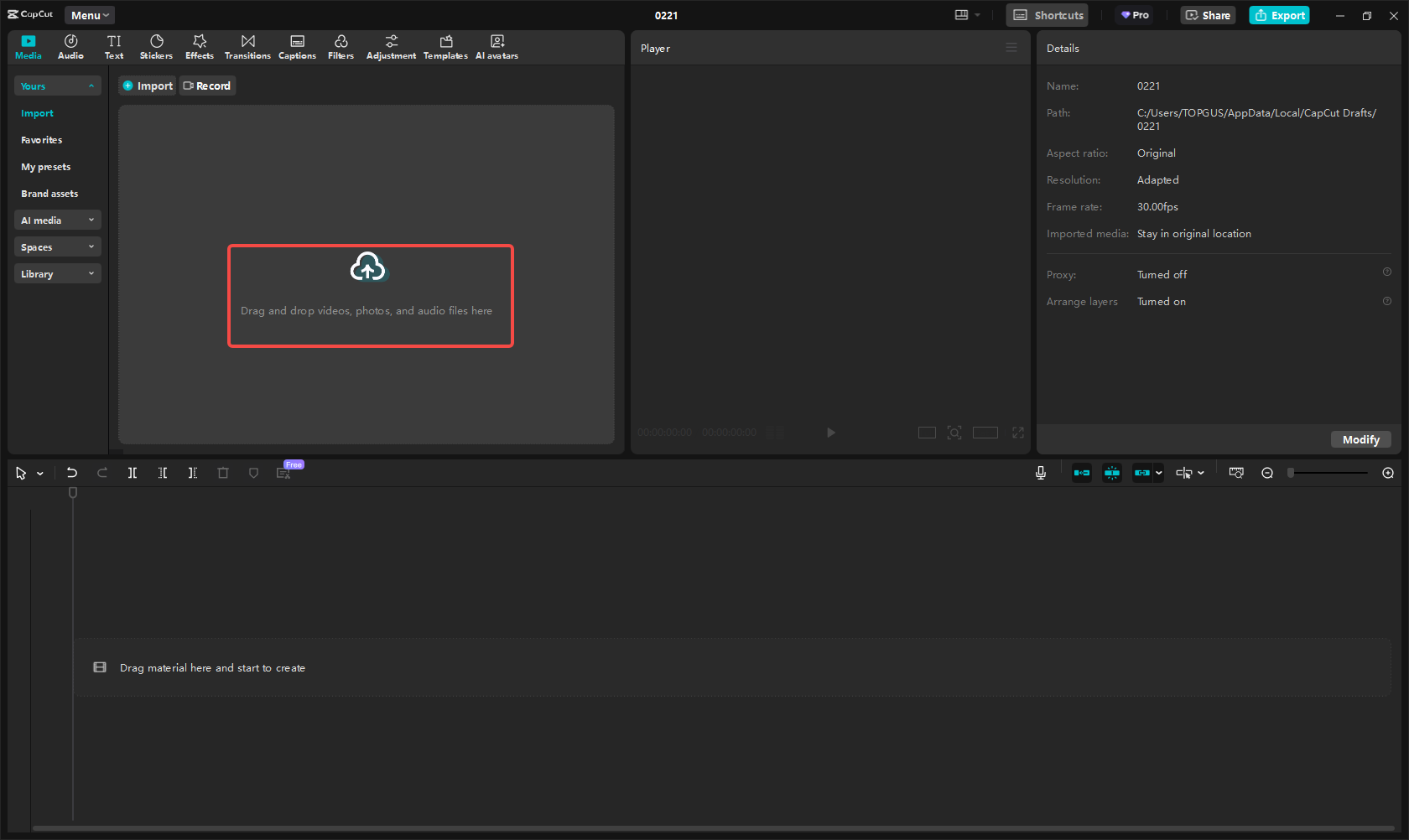Image resolution: width=1409 pixels, height=840 pixels.
Task: Click the Delete trash icon
Action: click(223, 473)
